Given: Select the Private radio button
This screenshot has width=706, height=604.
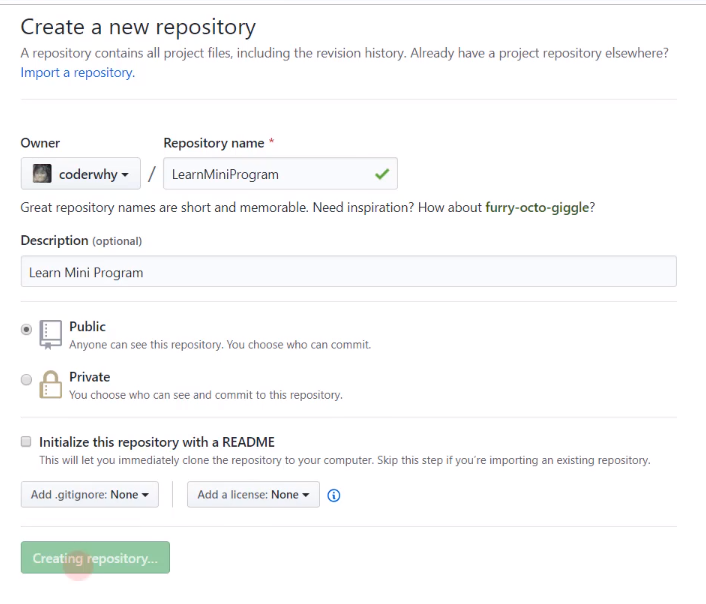Looking at the screenshot, I should click(26, 379).
